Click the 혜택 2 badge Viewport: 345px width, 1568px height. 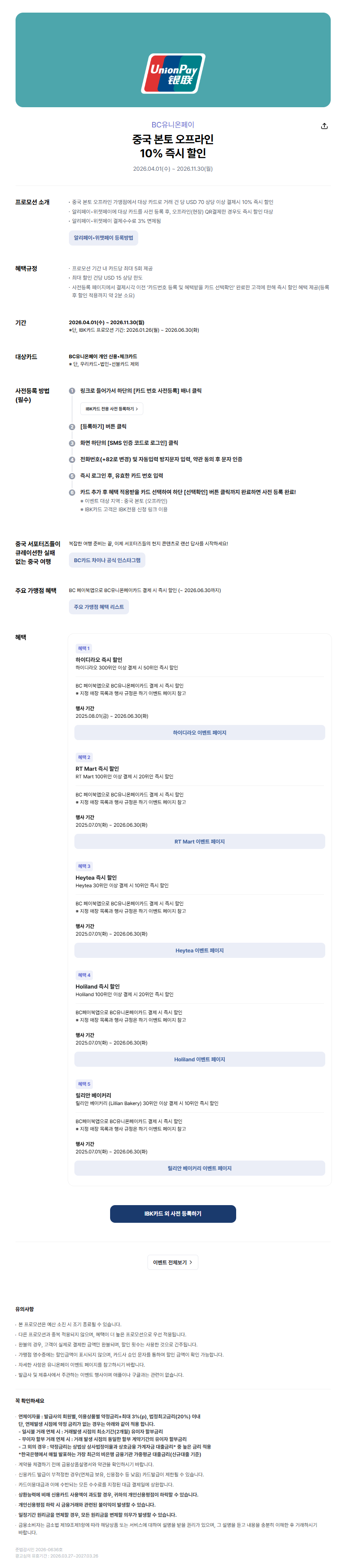(84, 757)
